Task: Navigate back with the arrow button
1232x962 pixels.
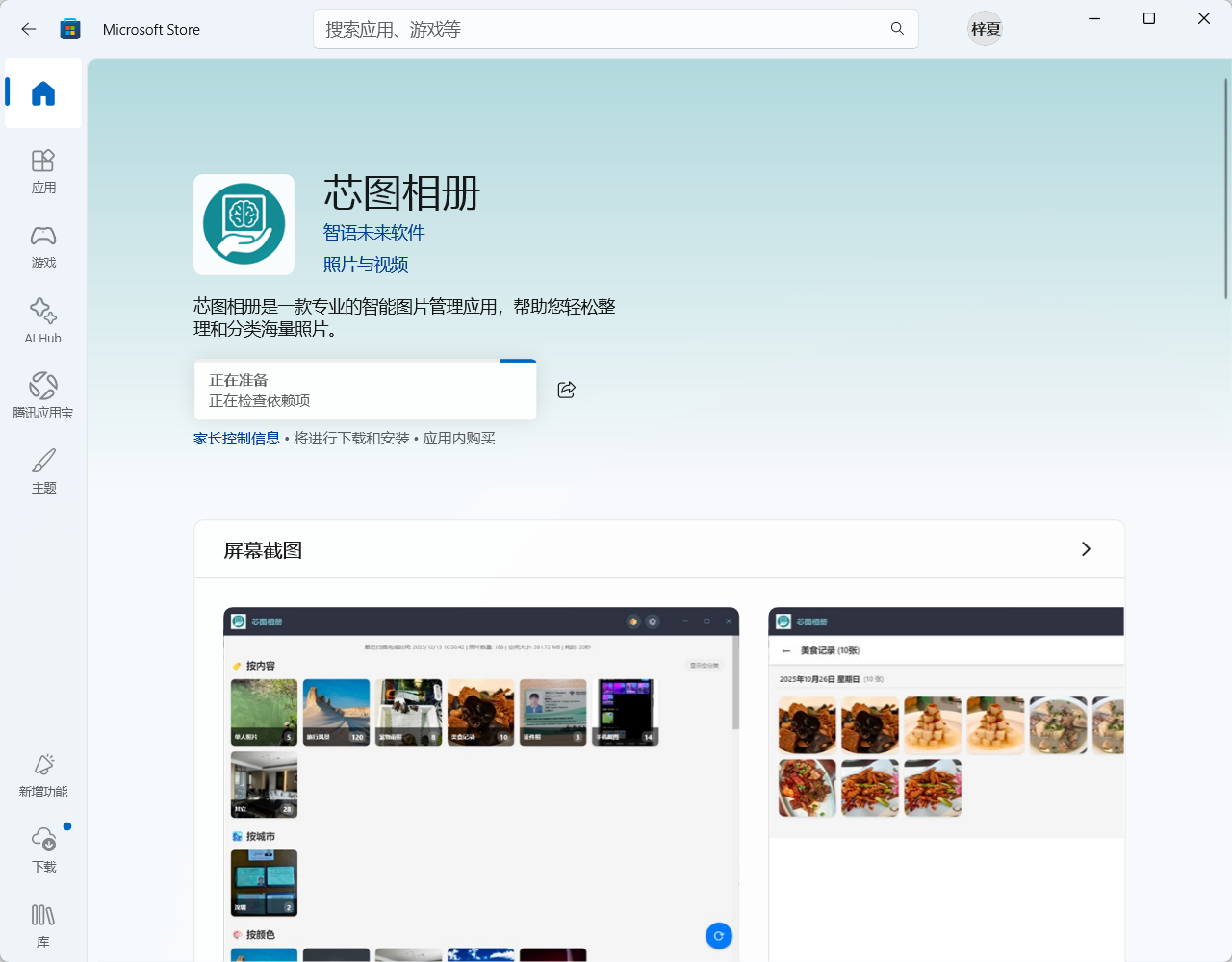Action: 28,29
